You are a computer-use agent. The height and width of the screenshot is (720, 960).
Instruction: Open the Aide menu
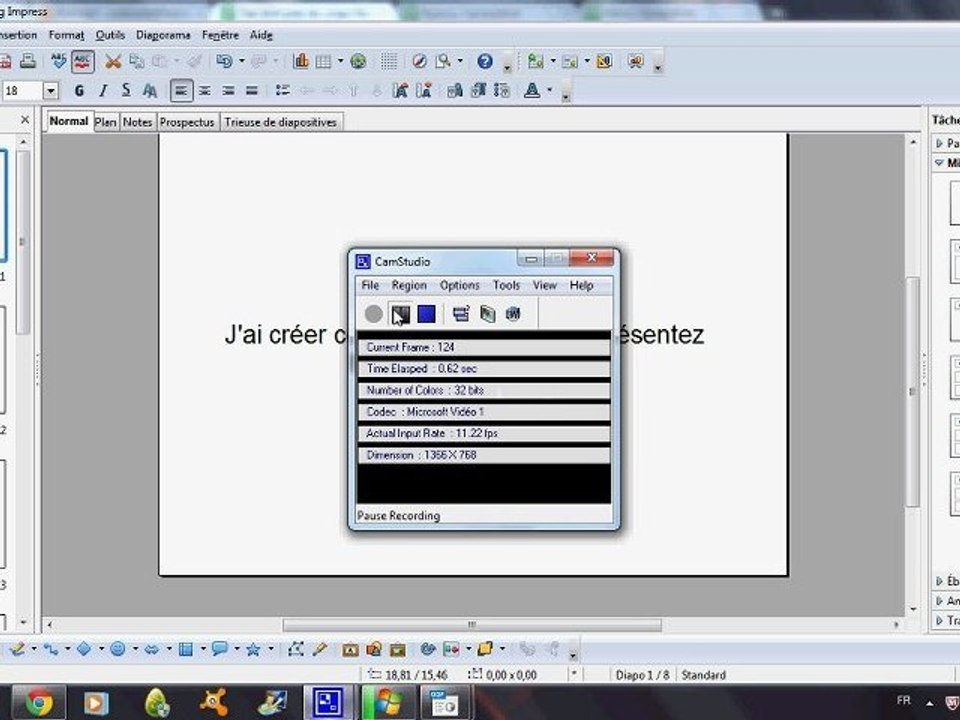tap(261, 36)
